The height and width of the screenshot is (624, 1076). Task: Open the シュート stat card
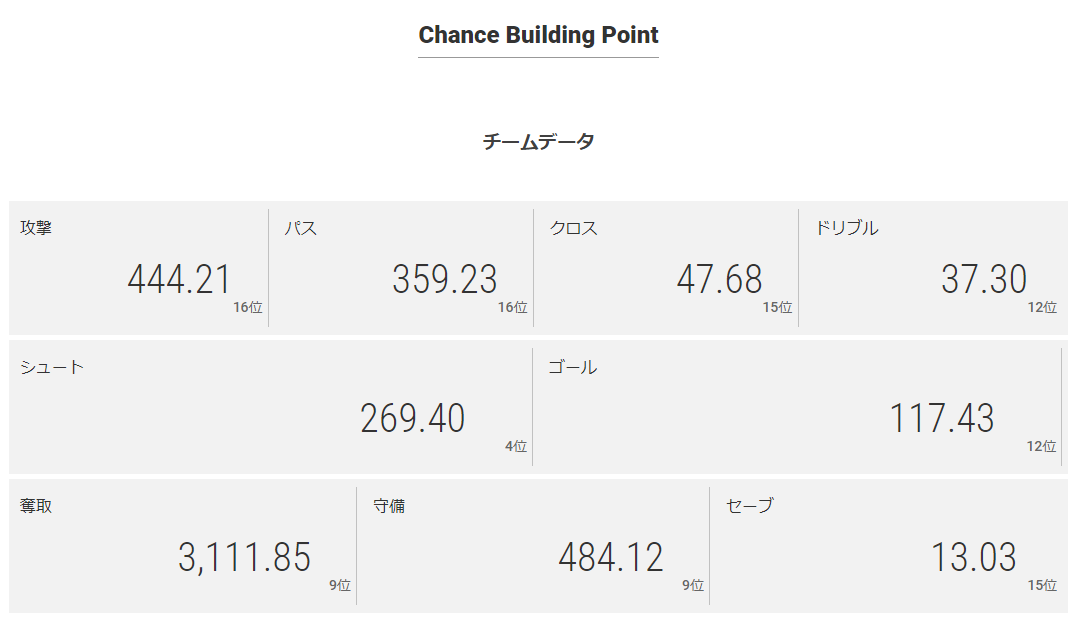(x=271, y=406)
